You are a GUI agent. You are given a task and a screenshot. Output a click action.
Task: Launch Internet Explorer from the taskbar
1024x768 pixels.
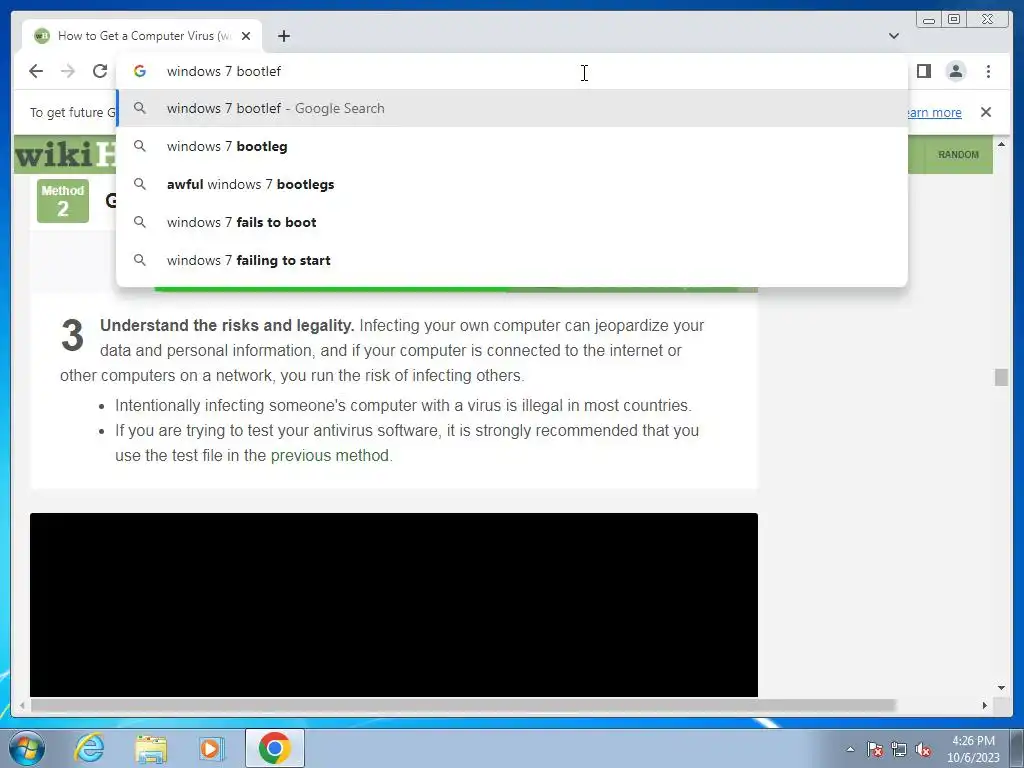pos(89,748)
